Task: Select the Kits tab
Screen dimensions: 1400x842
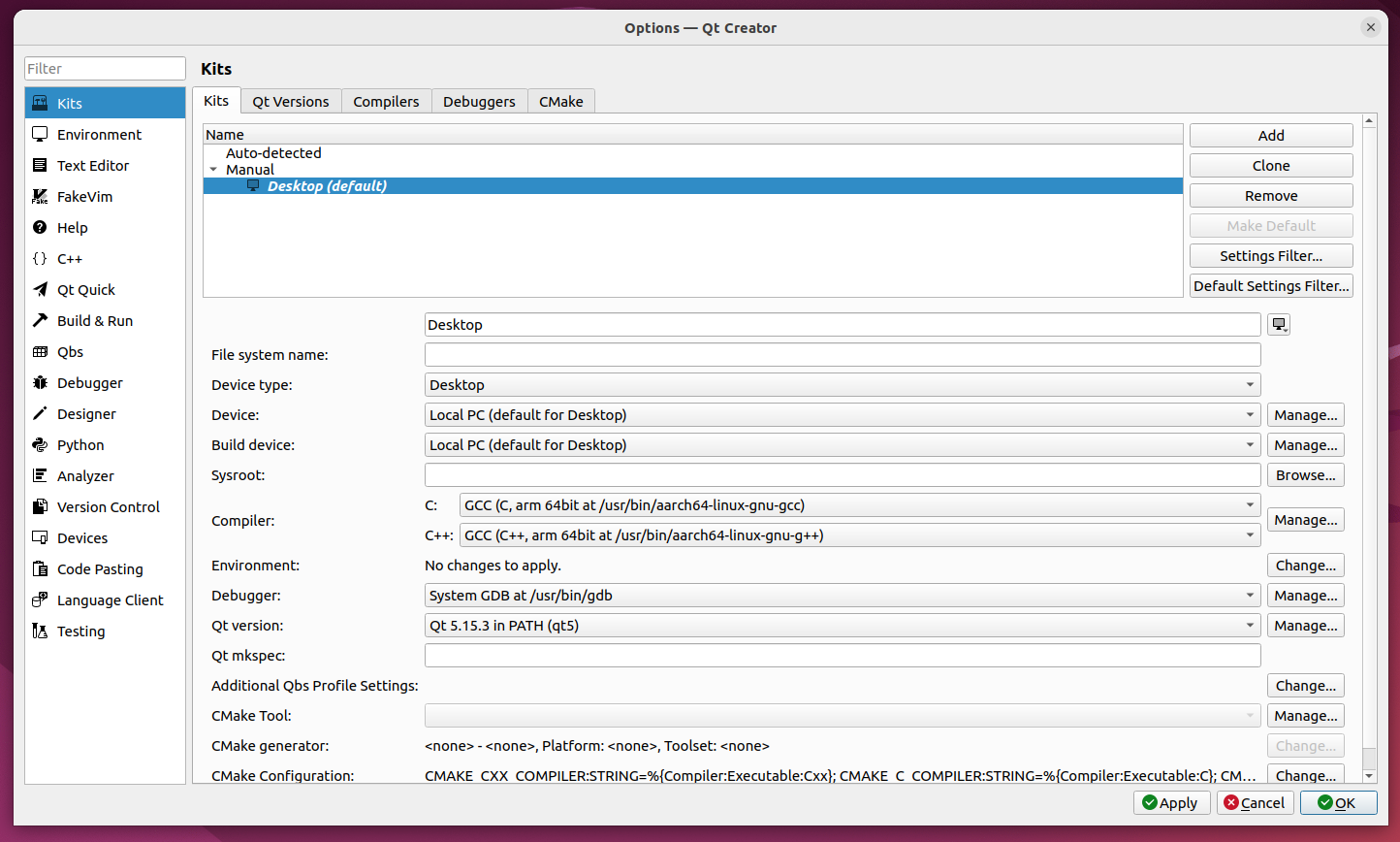Action: pos(216,101)
